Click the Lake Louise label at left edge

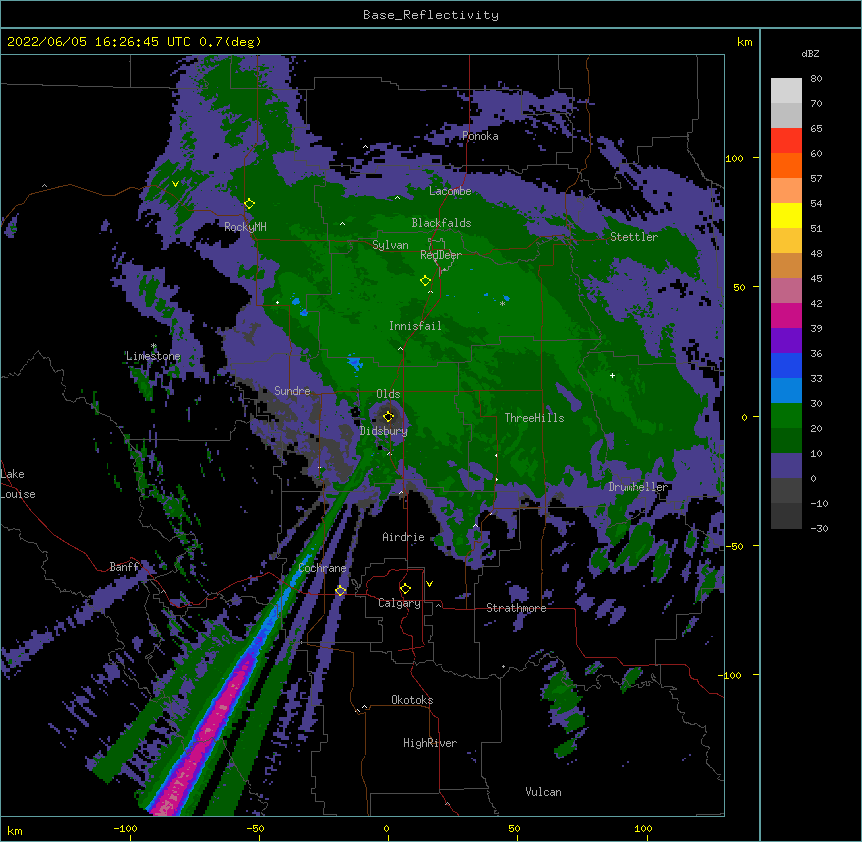[18, 484]
